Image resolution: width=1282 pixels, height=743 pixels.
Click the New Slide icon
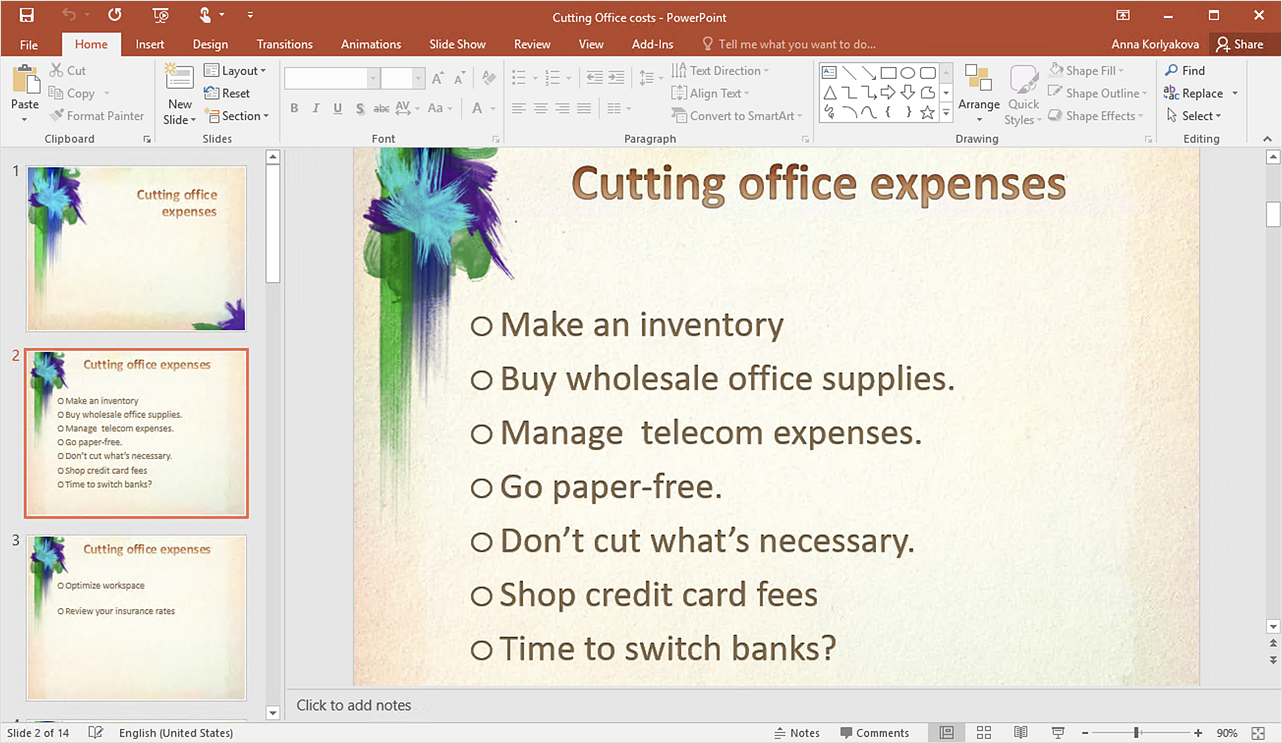point(180,84)
